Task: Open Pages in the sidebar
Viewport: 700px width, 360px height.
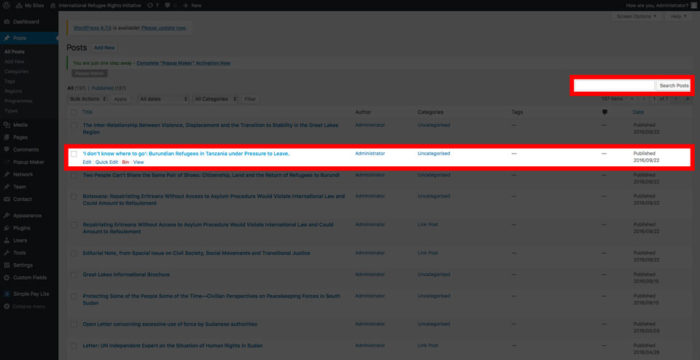Action: click(x=20, y=137)
